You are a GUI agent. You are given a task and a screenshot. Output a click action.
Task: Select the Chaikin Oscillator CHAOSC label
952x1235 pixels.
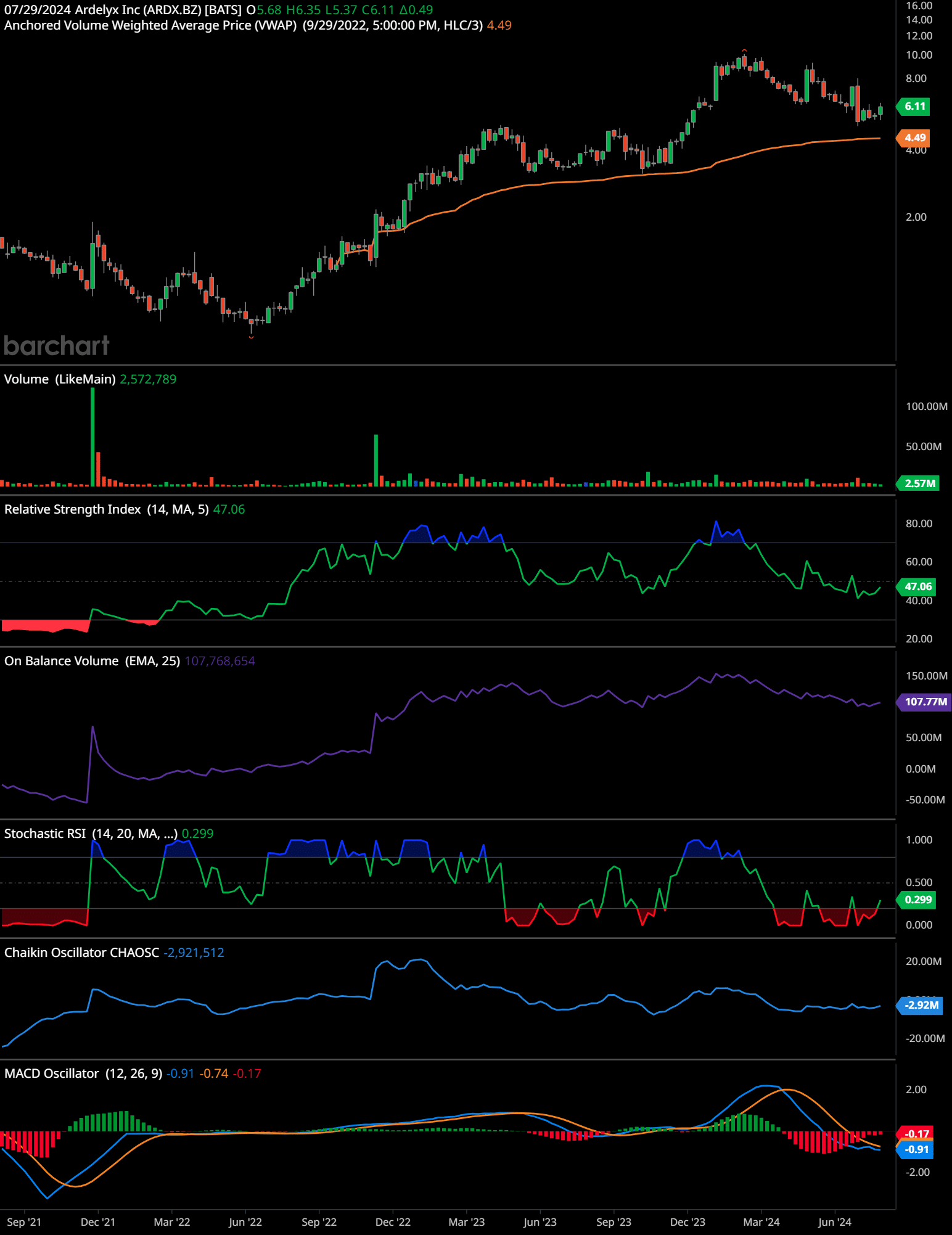pyautogui.click(x=81, y=953)
